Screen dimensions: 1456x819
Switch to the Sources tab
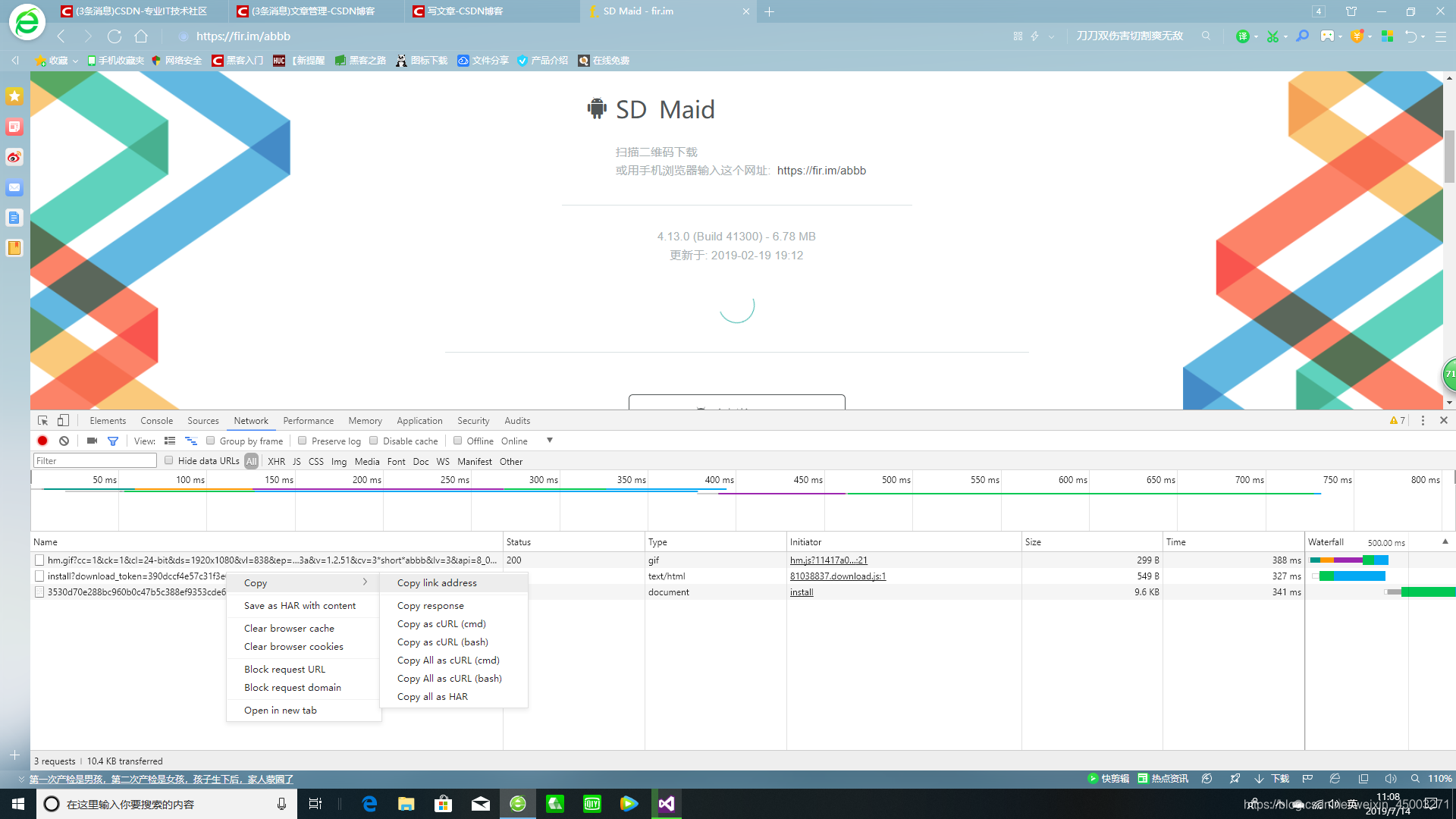click(203, 421)
